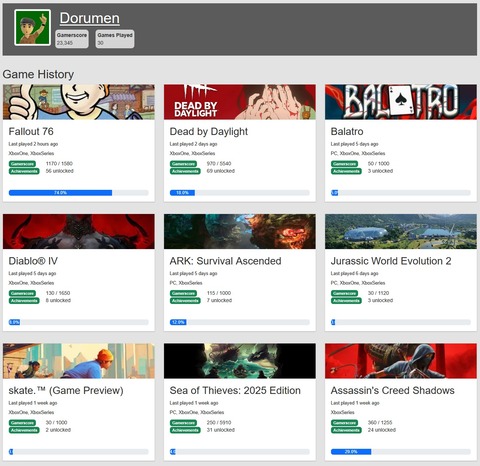Image resolution: width=480 pixels, height=466 pixels.
Task: Click the Gamerscore badge under skate.
Action: [x=22, y=423]
